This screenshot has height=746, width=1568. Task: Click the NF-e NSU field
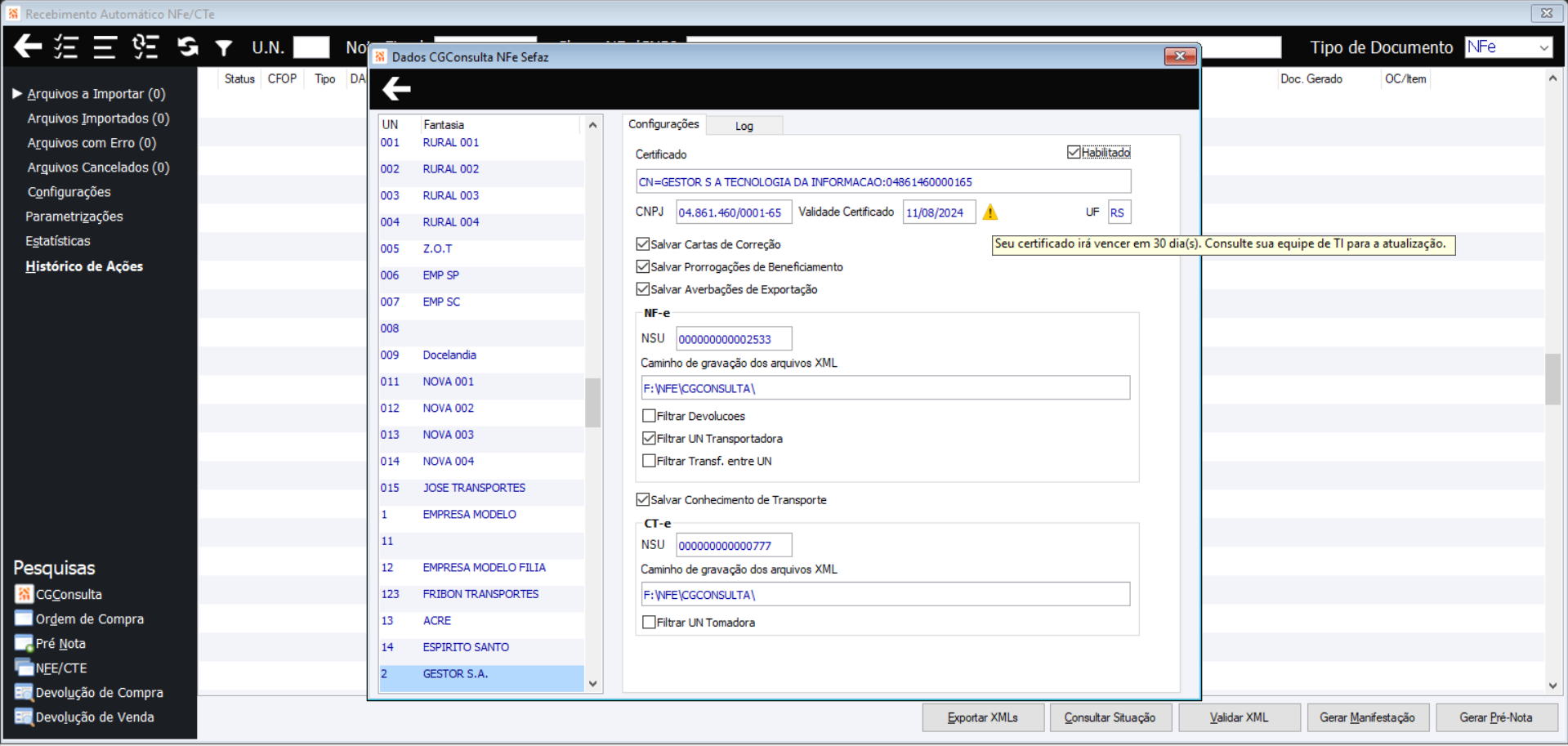pyautogui.click(x=734, y=339)
